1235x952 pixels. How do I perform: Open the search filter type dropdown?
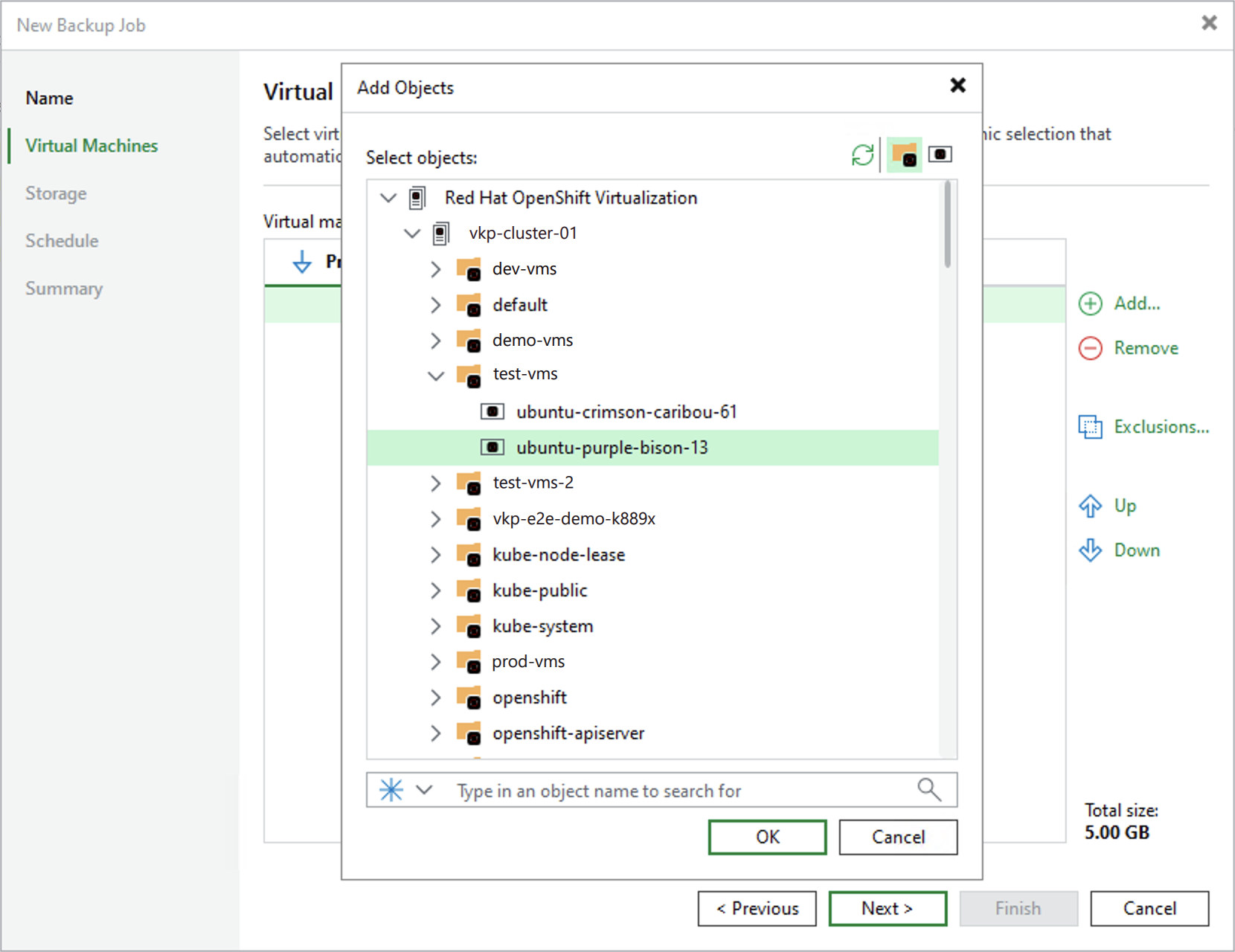coord(424,790)
